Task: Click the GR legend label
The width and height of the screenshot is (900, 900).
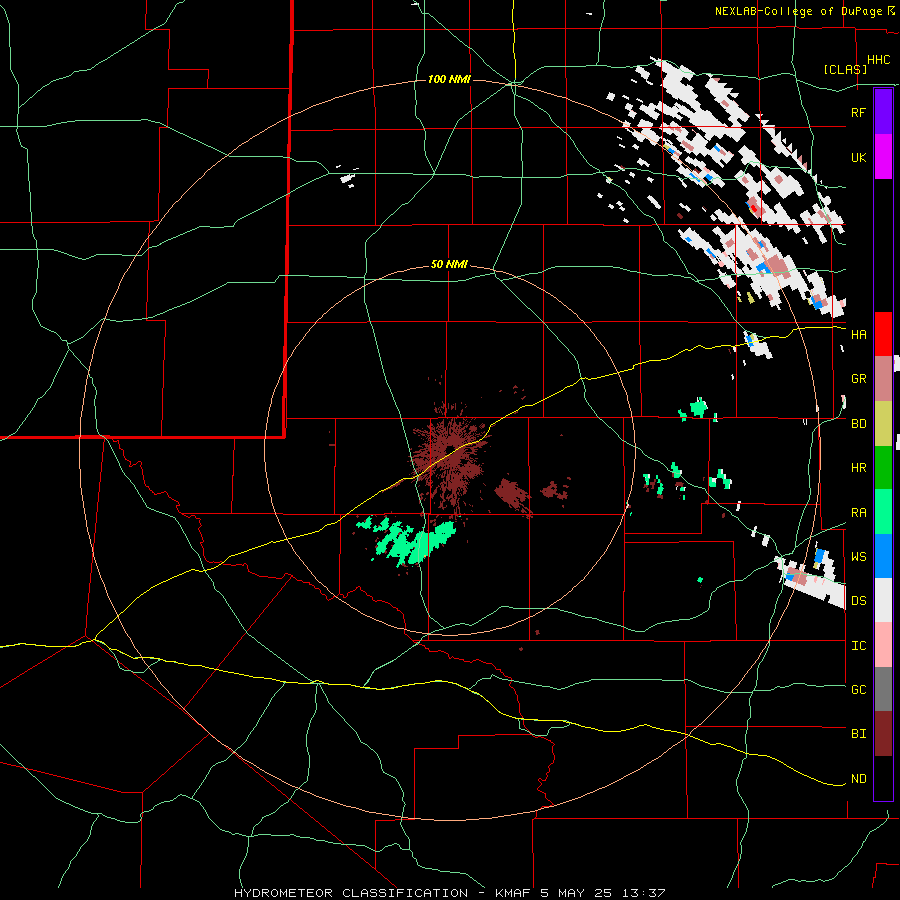Action: 858,379
